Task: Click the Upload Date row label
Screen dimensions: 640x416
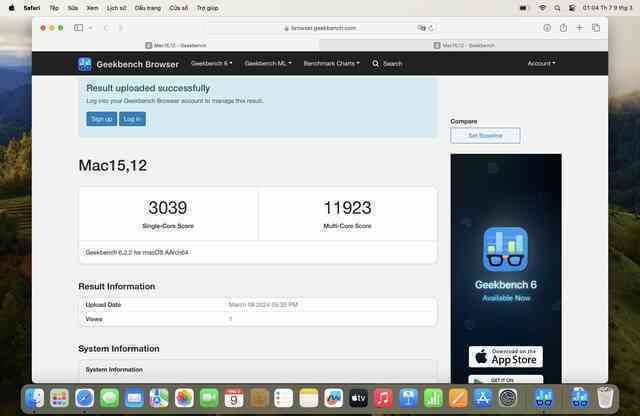Action: (103, 305)
